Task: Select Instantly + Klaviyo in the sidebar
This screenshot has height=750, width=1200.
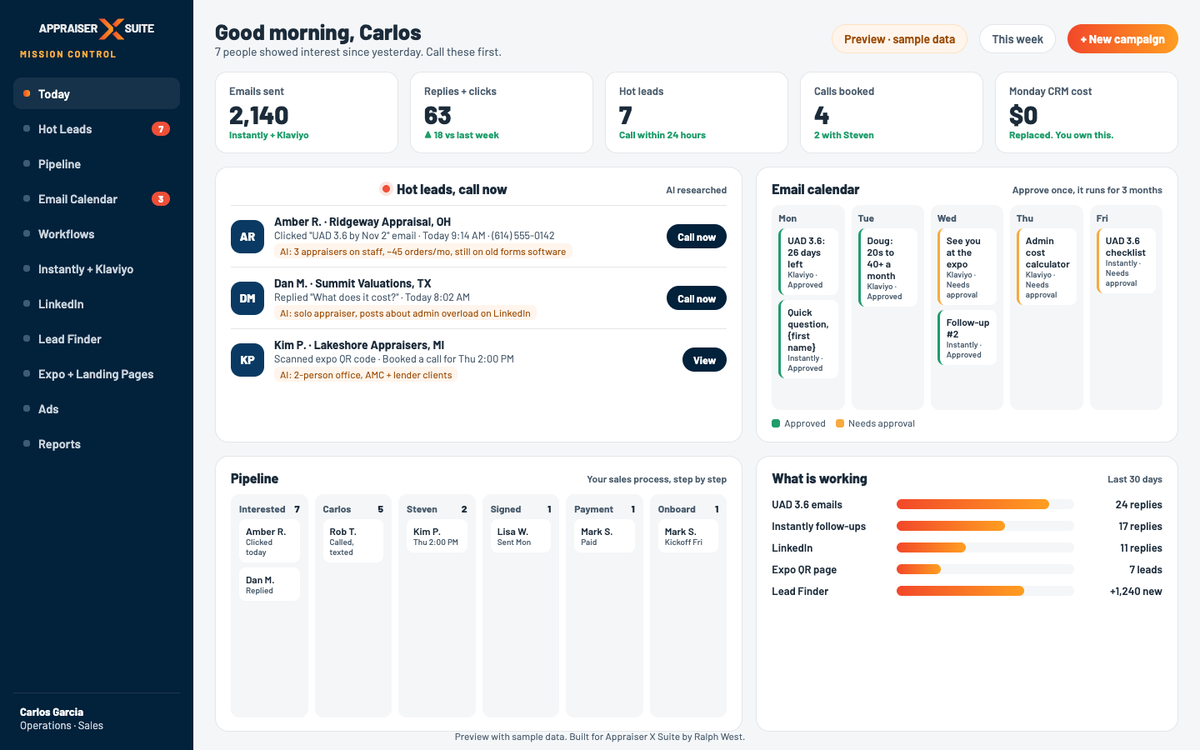Action: click(96, 269)
